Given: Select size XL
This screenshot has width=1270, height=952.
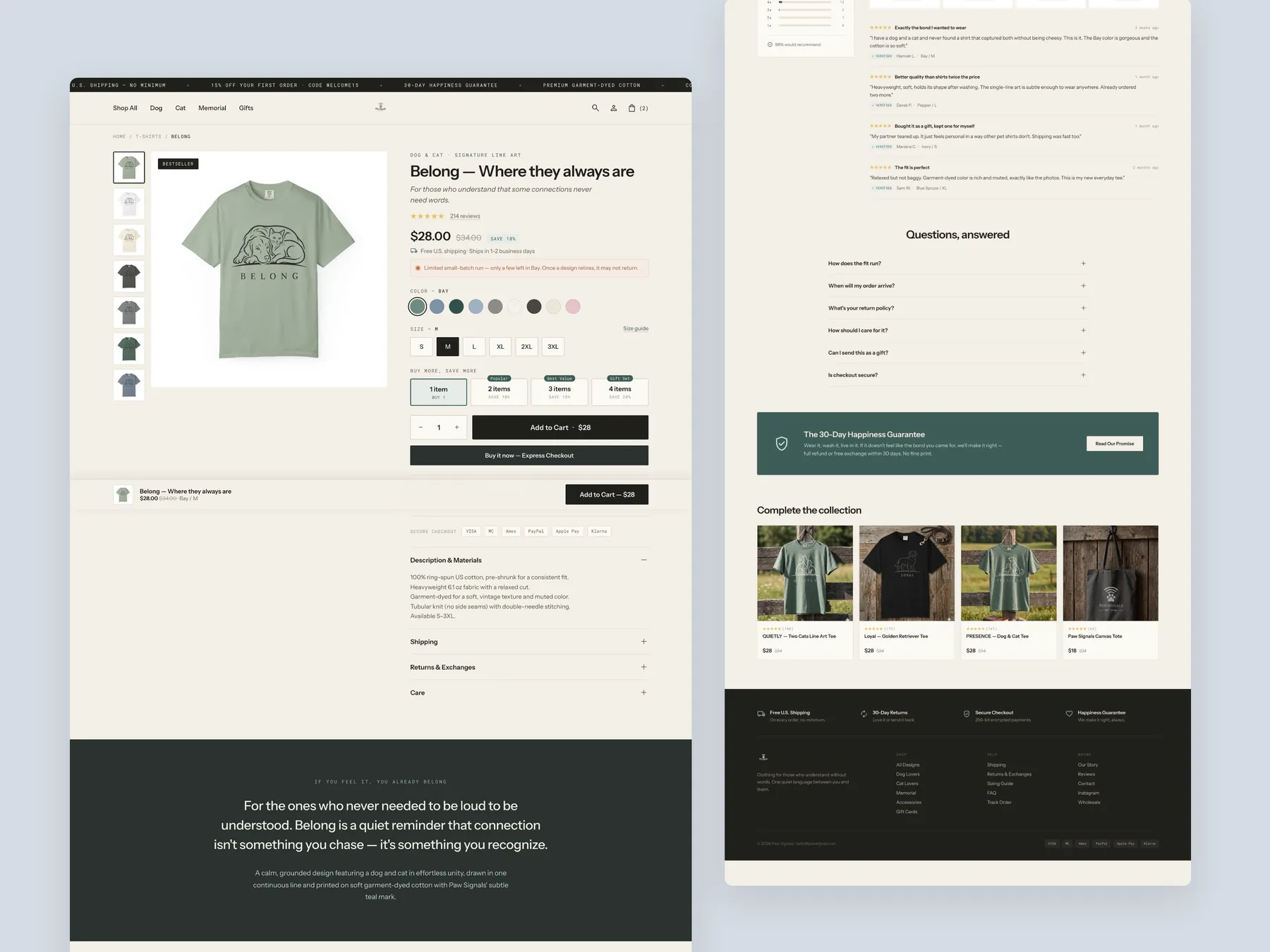Looking at the screenshot, I should click(x=500, y=347).
